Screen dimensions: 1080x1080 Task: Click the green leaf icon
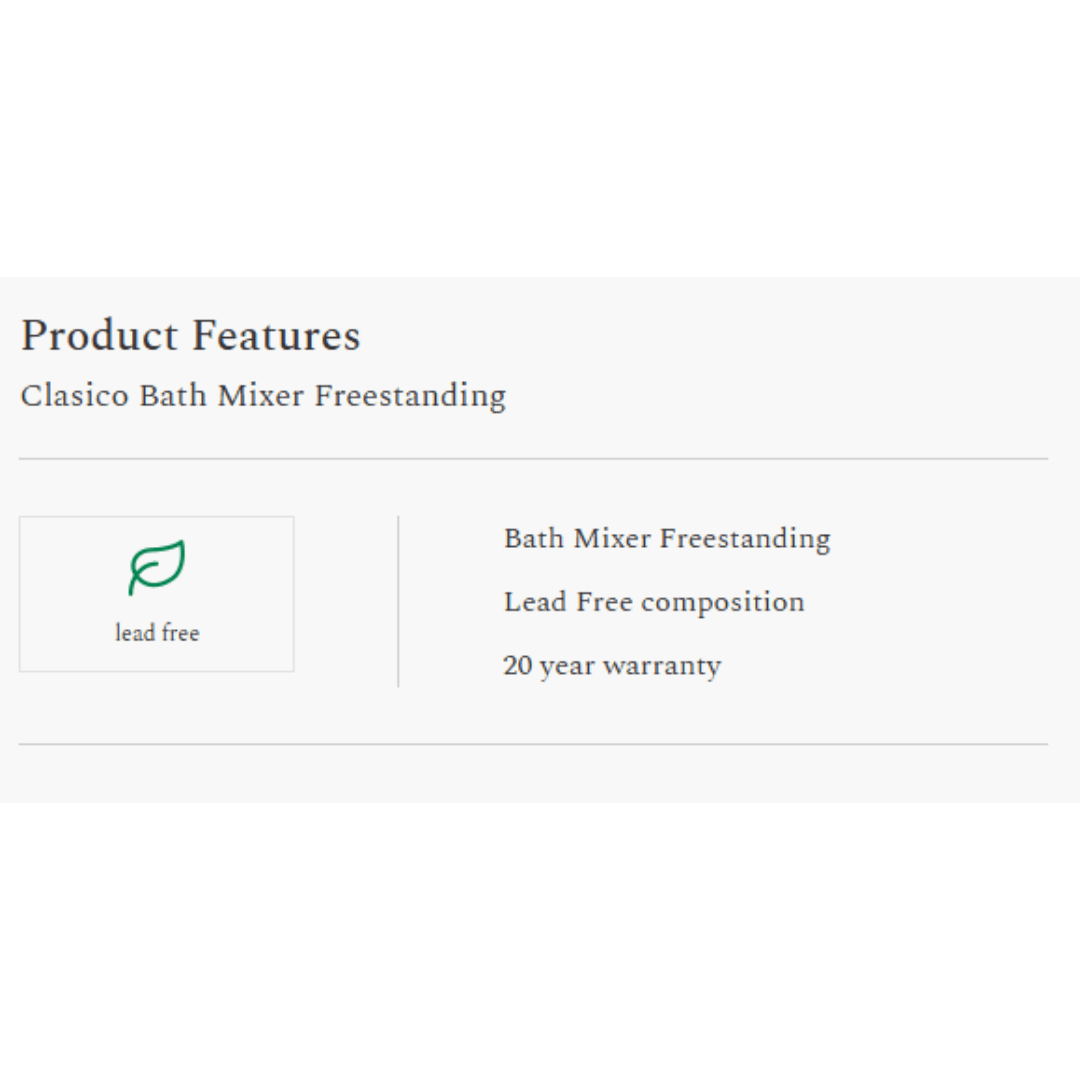[157, 567]
